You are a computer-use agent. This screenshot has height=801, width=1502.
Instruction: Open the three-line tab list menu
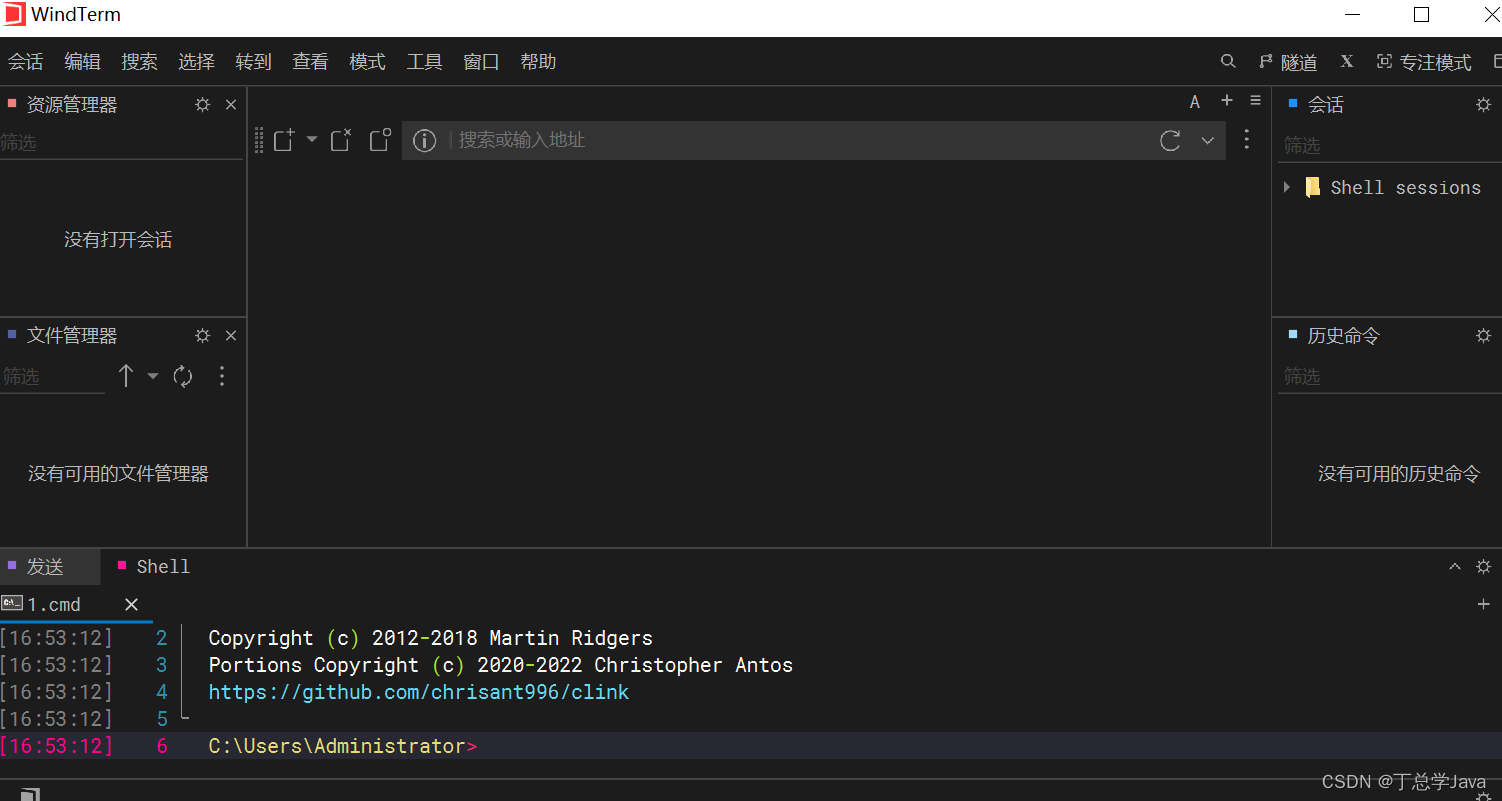pyautogui.click(x=1256, y=101)
